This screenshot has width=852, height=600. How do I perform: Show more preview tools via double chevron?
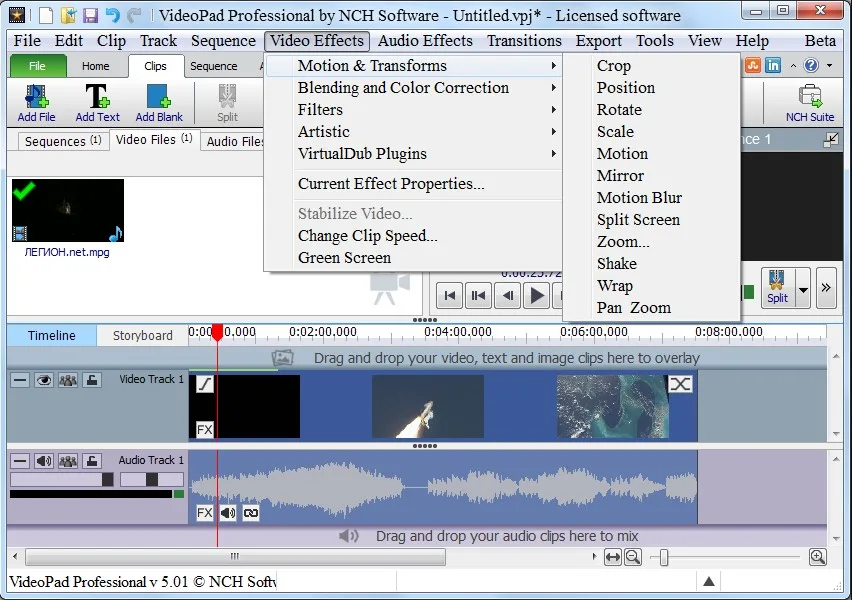pos(826,288)
